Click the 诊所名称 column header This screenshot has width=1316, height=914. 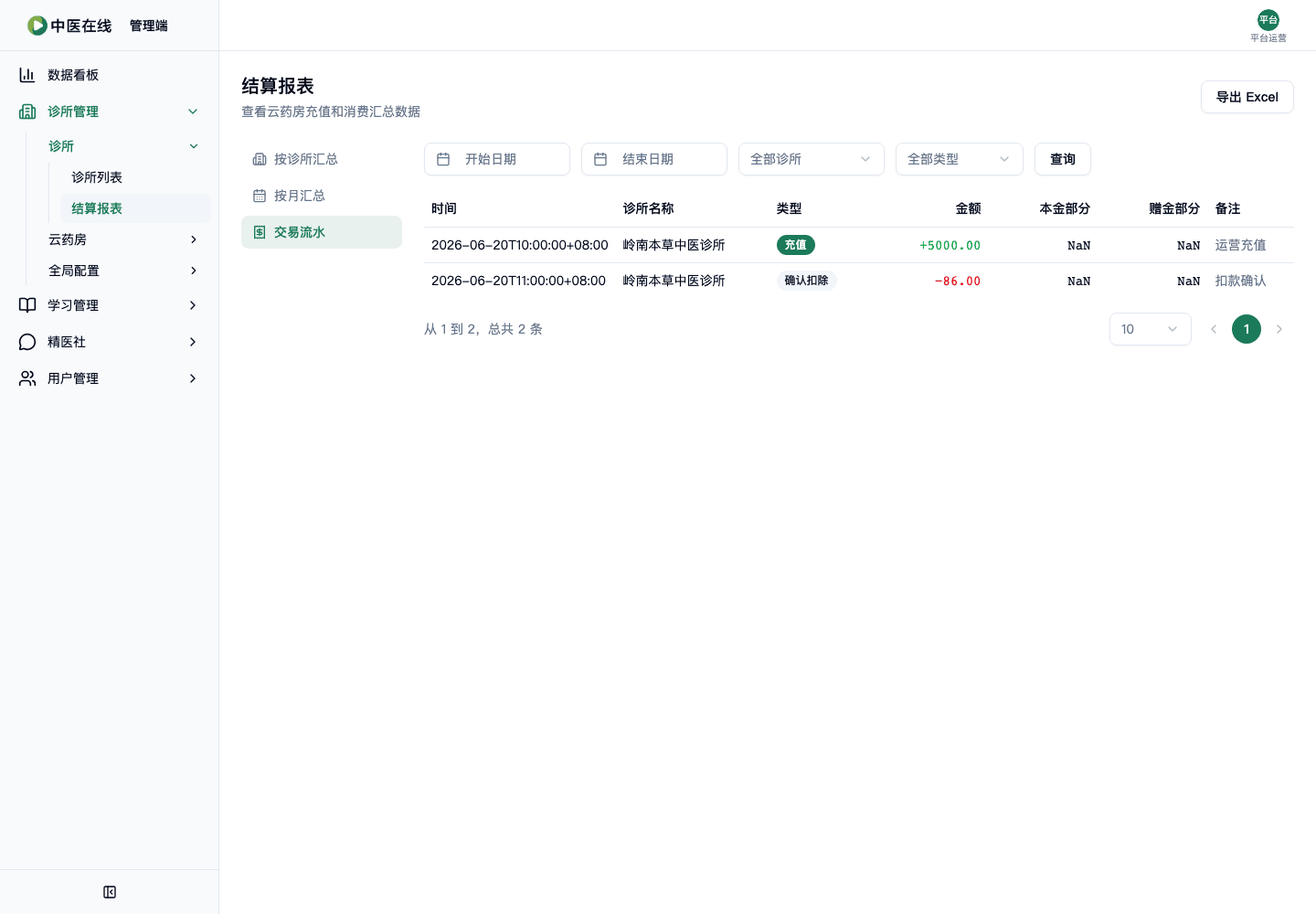click(649, 208)
